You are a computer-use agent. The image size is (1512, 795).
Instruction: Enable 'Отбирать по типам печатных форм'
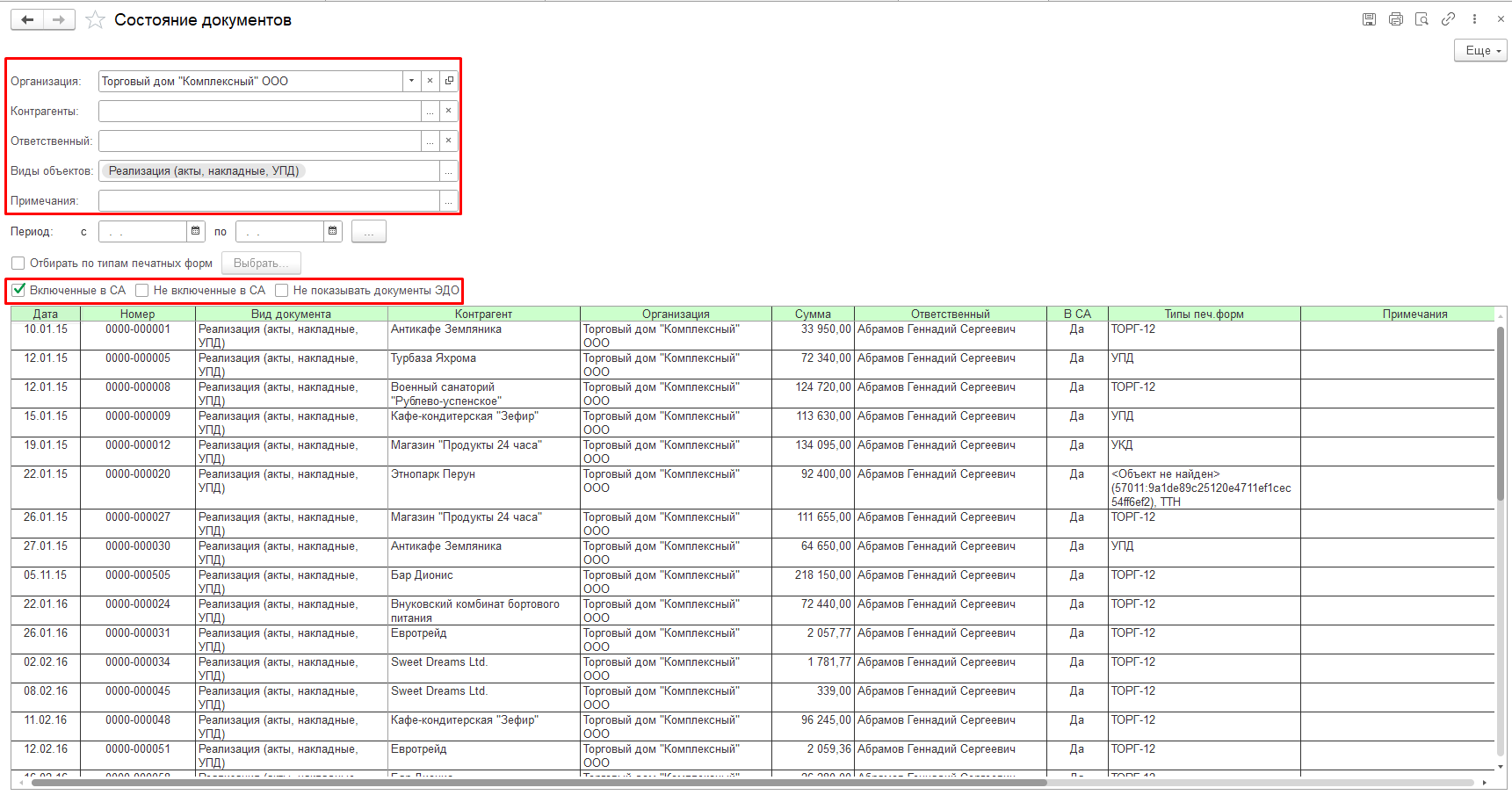[x=18, y=263]
